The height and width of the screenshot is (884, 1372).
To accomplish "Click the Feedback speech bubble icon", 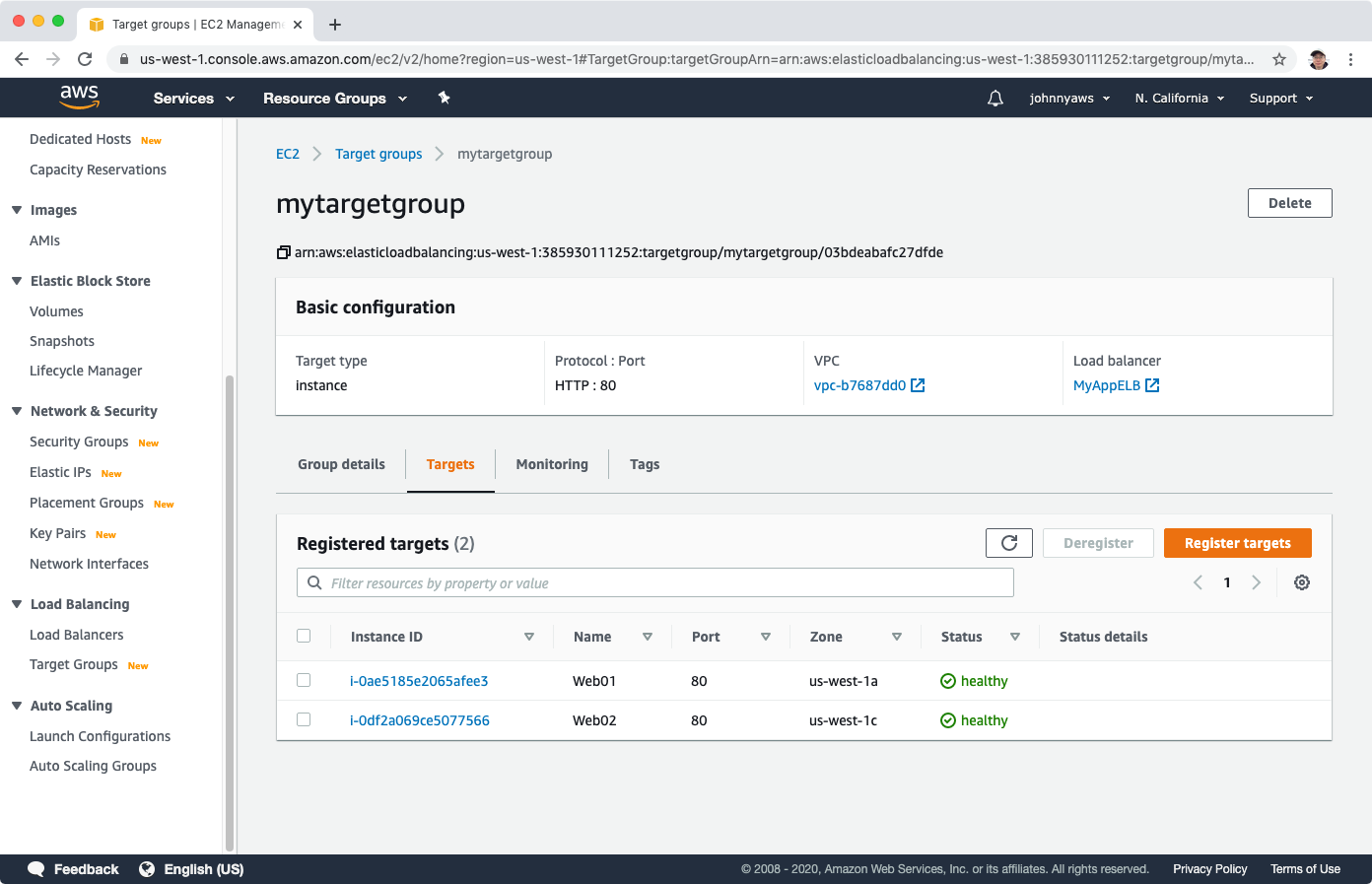I will click(x=36, y=869).
